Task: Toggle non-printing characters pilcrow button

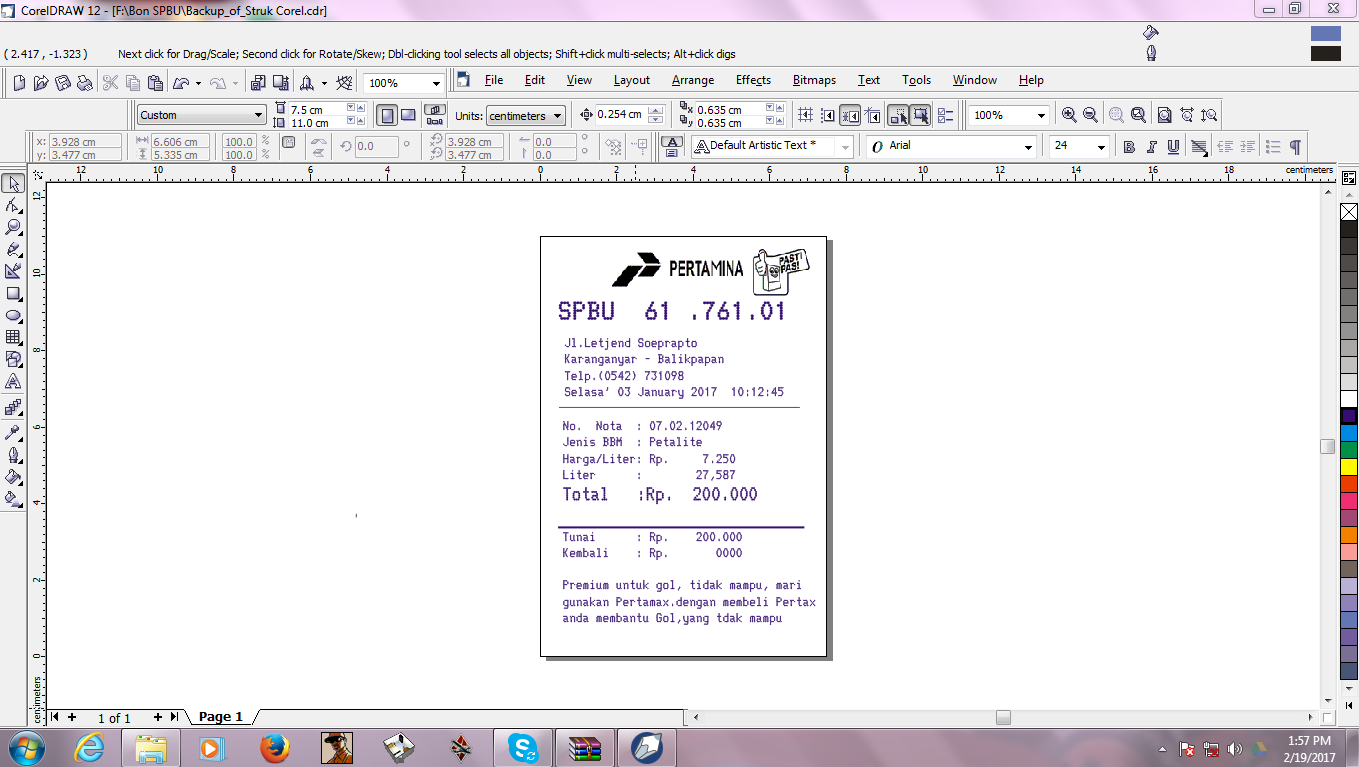Action: pyautogui.click(x=1295, y=147)
